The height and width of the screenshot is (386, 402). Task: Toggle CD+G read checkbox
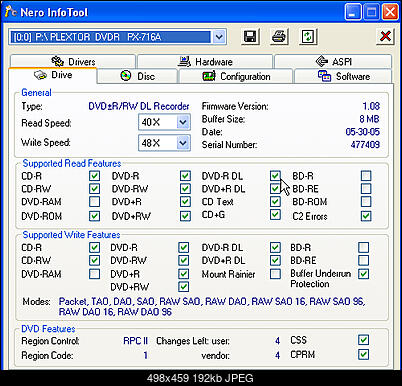pyautogui.click(x=275, y=215)
